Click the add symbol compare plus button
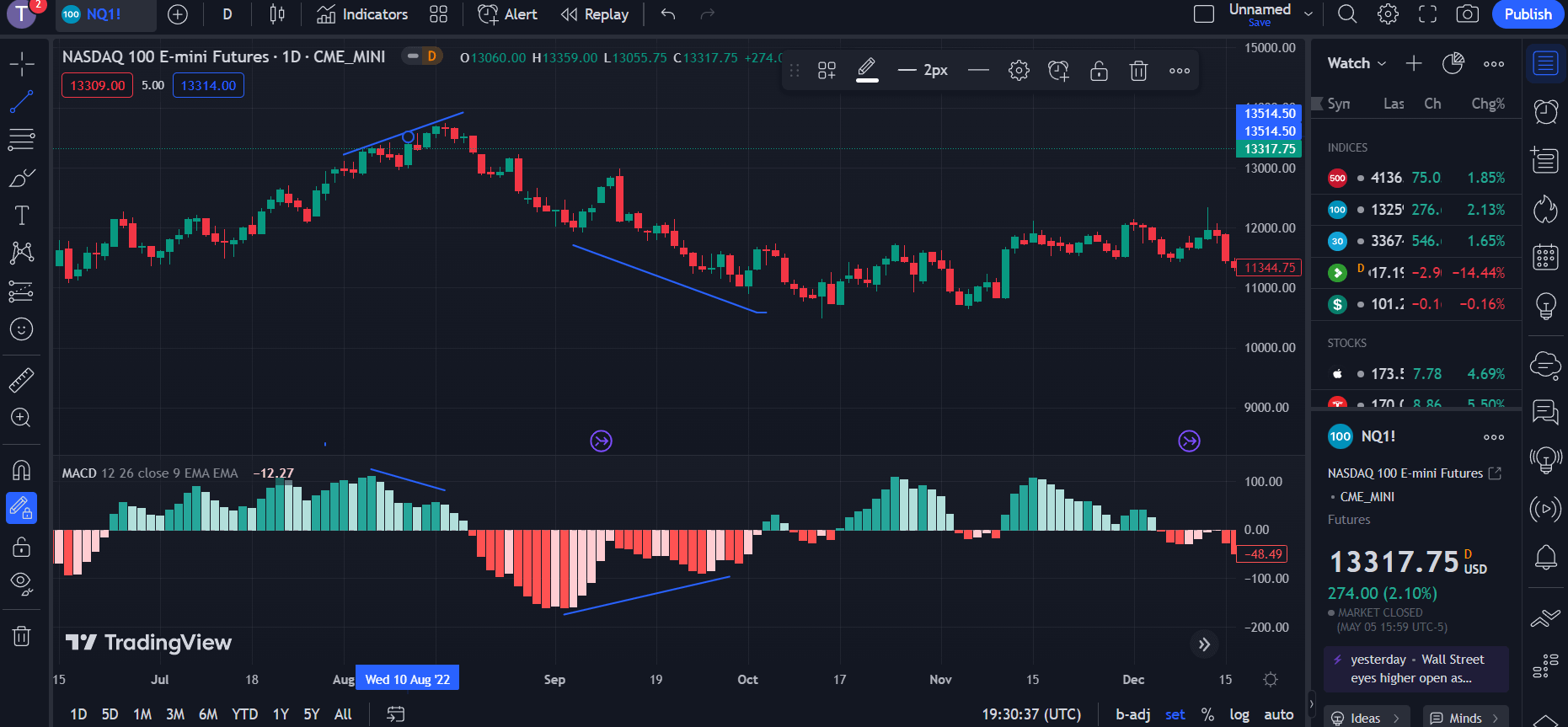This screenshot has width=1568, height=727. point(178,14)
